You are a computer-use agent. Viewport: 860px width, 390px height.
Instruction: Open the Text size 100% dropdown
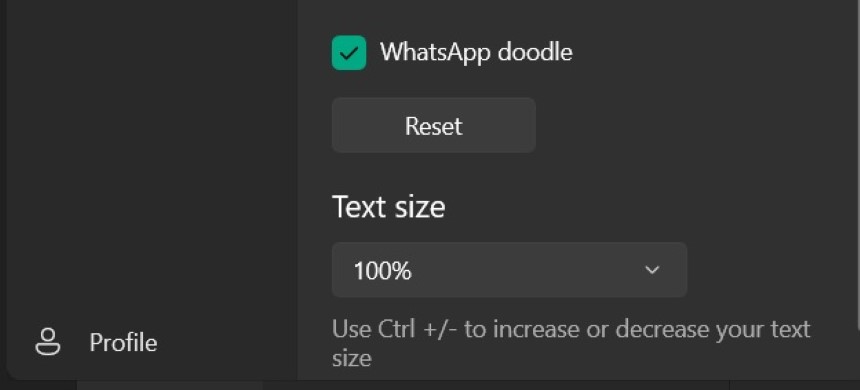(x=509, y=270)
